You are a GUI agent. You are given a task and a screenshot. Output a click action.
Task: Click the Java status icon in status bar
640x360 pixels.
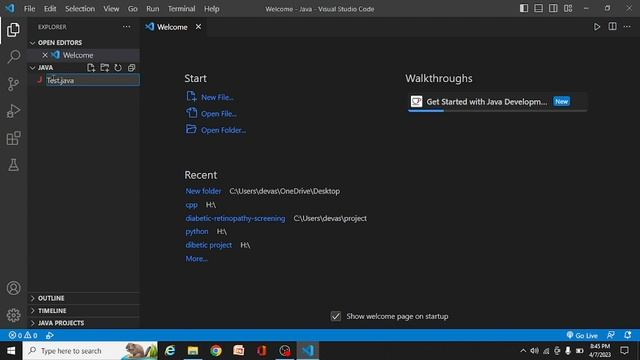(x=49, y=336)
